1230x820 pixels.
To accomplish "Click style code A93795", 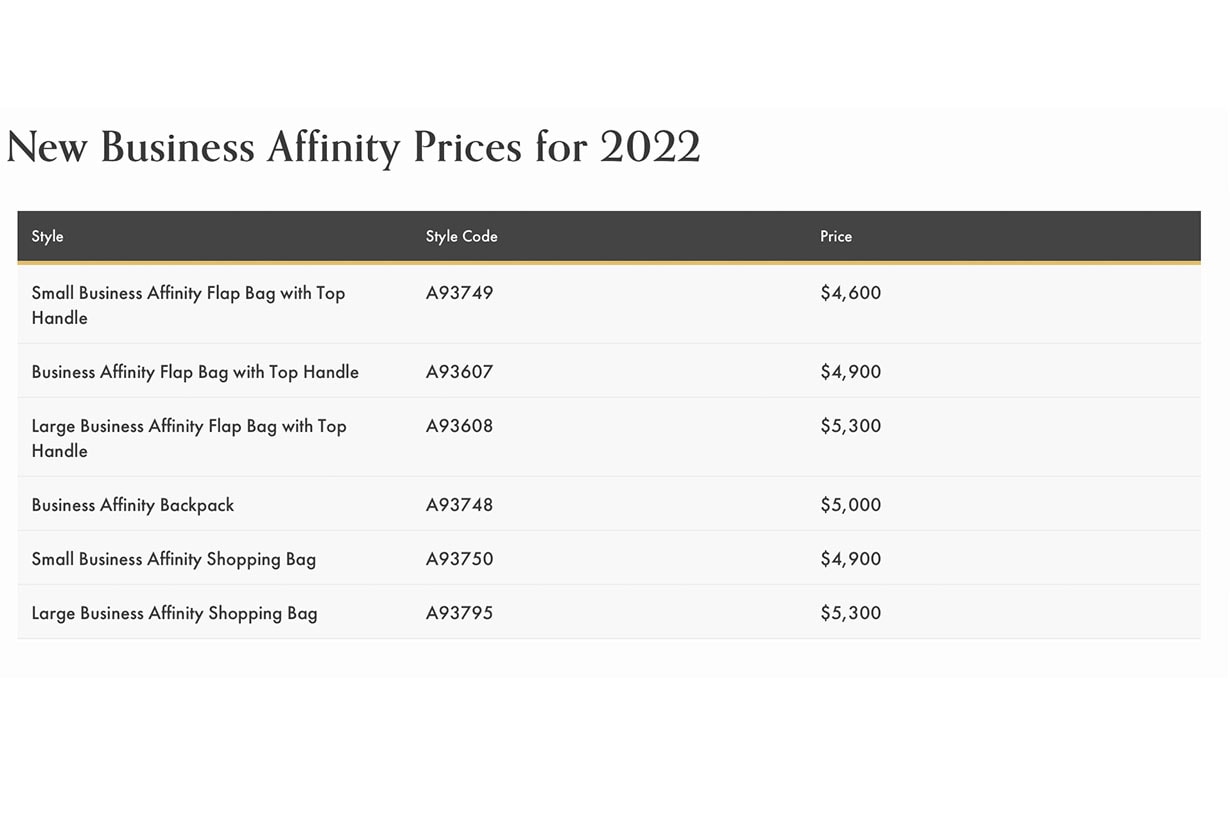I will (459, 613).
